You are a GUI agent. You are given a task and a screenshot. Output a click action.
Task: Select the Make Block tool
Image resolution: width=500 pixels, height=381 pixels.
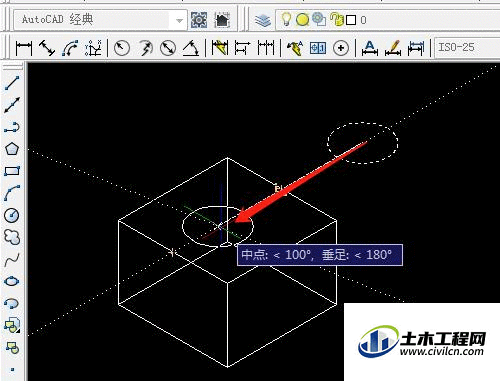12,348
